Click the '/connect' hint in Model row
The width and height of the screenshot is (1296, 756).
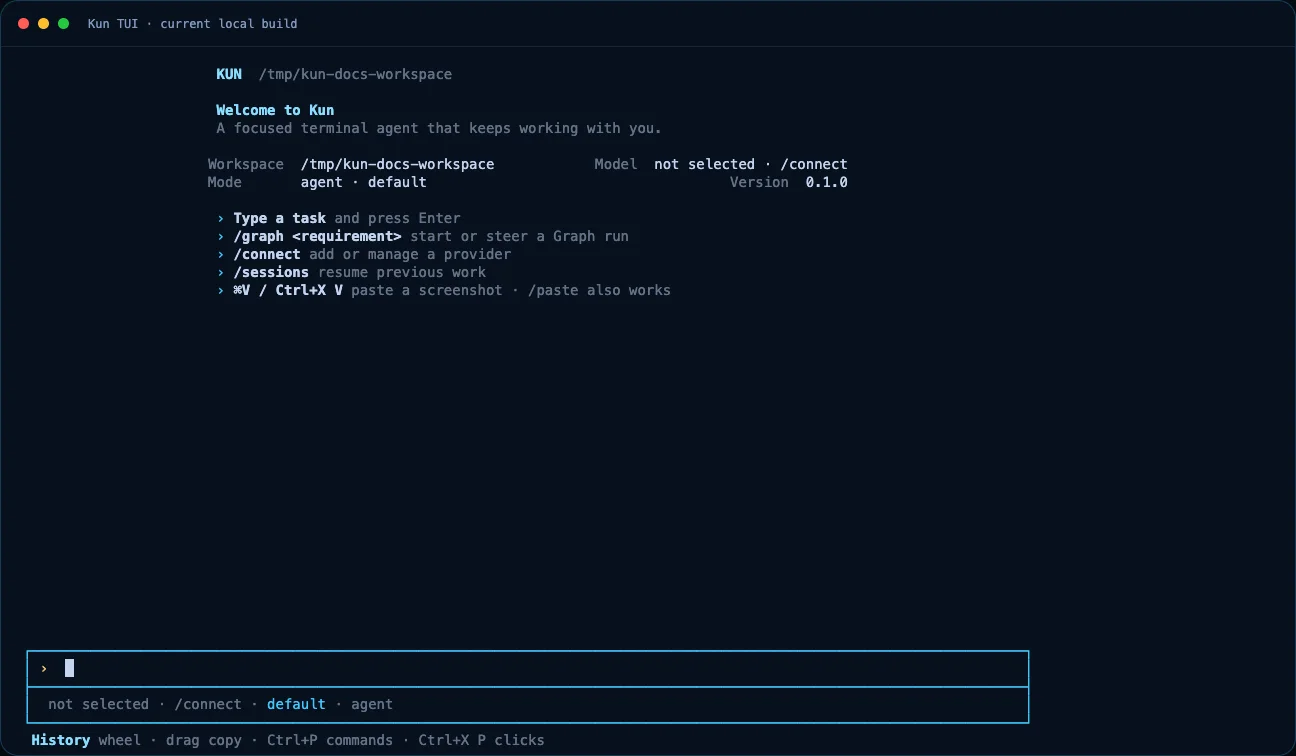(x=814, y=164)
